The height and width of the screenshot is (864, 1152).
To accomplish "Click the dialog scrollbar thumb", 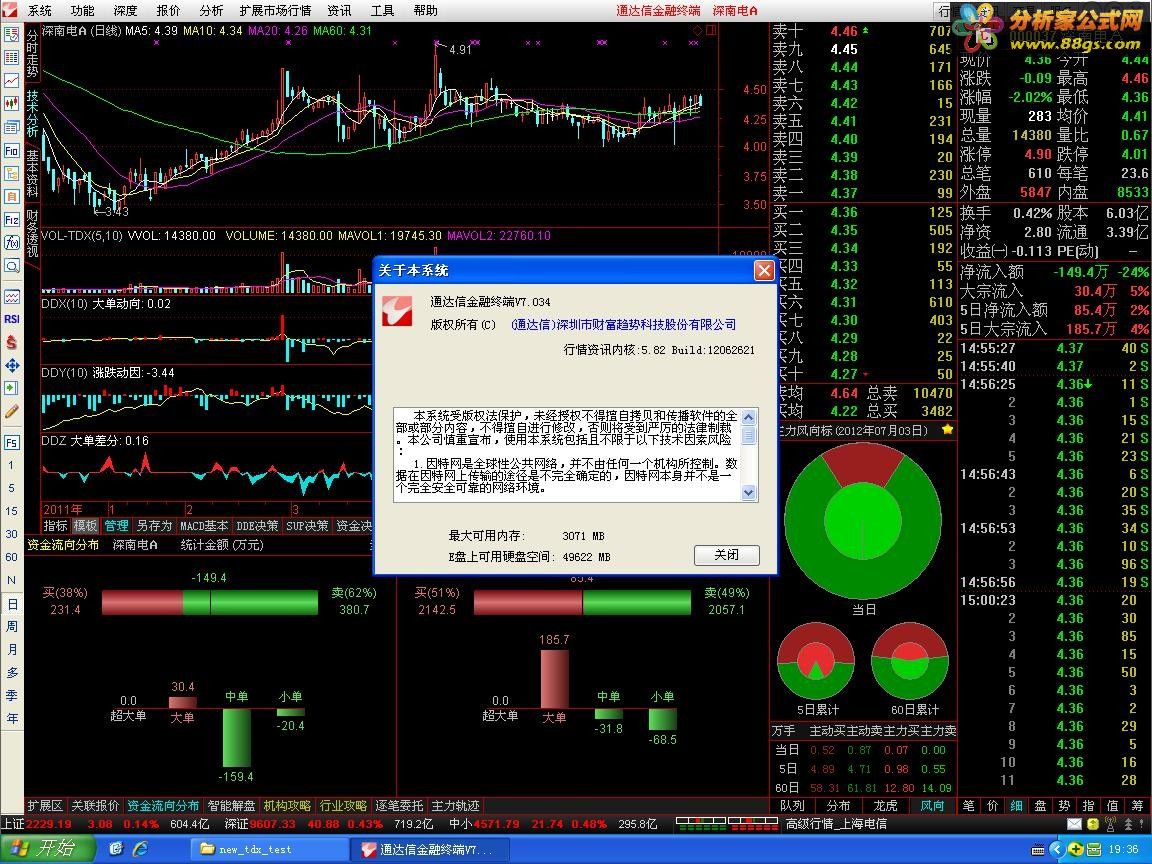I will [749, 435].
